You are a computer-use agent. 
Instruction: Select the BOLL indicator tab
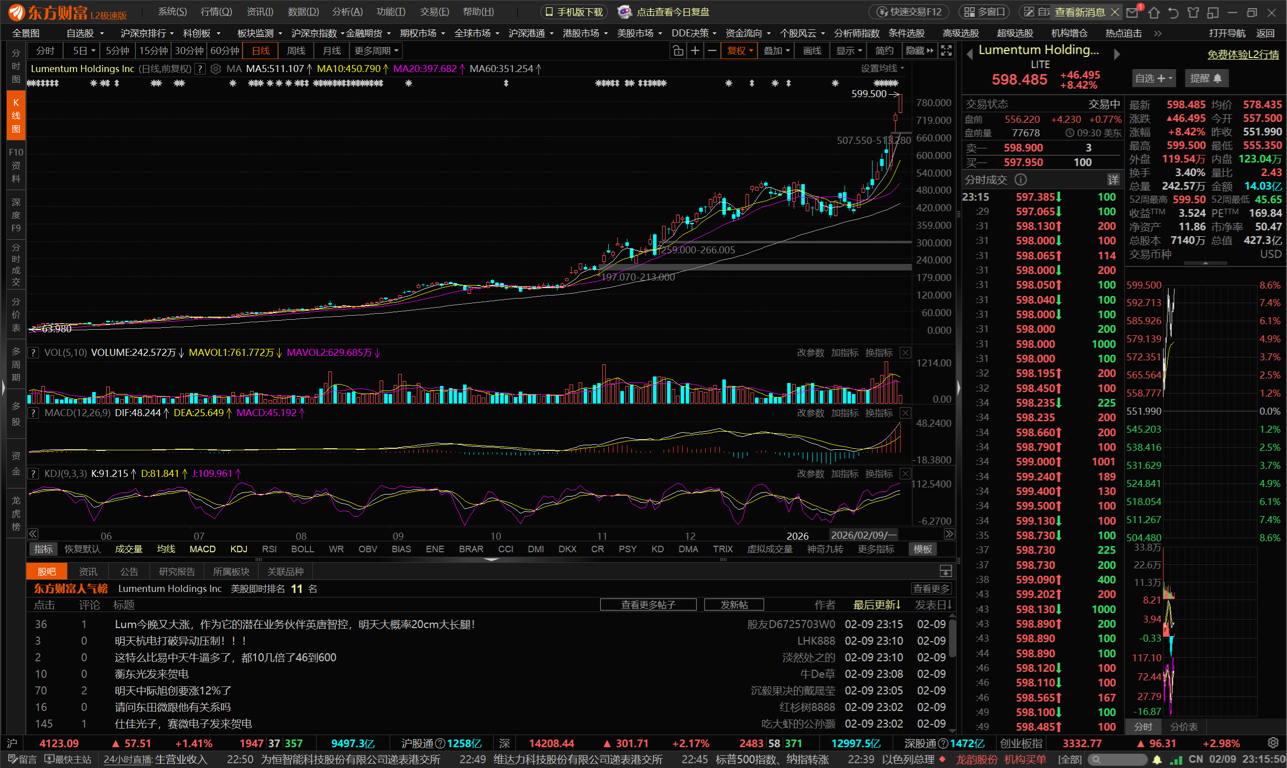(x=302, y=549)
